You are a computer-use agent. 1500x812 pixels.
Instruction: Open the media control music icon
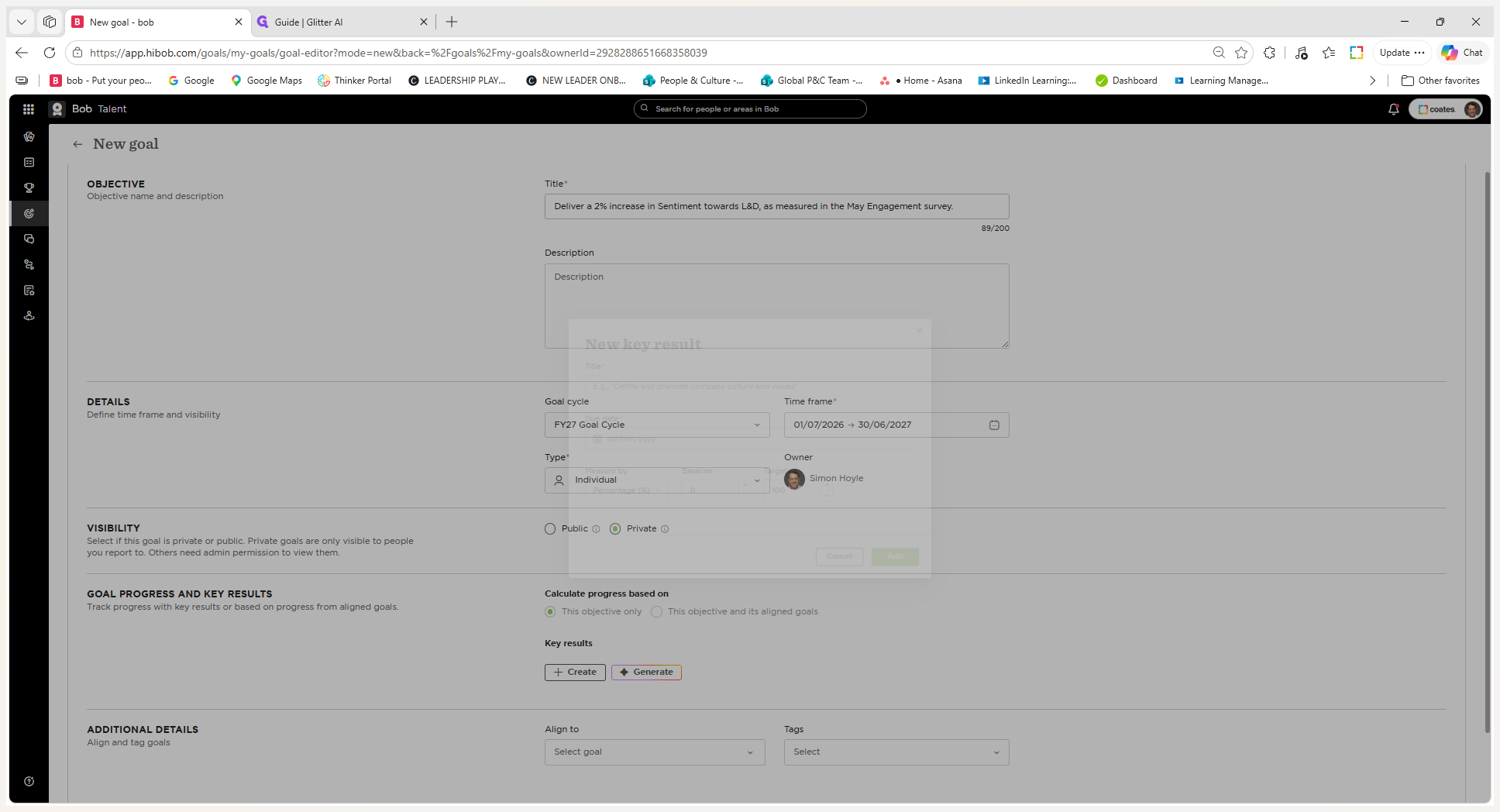click(x=1301, y=53)
